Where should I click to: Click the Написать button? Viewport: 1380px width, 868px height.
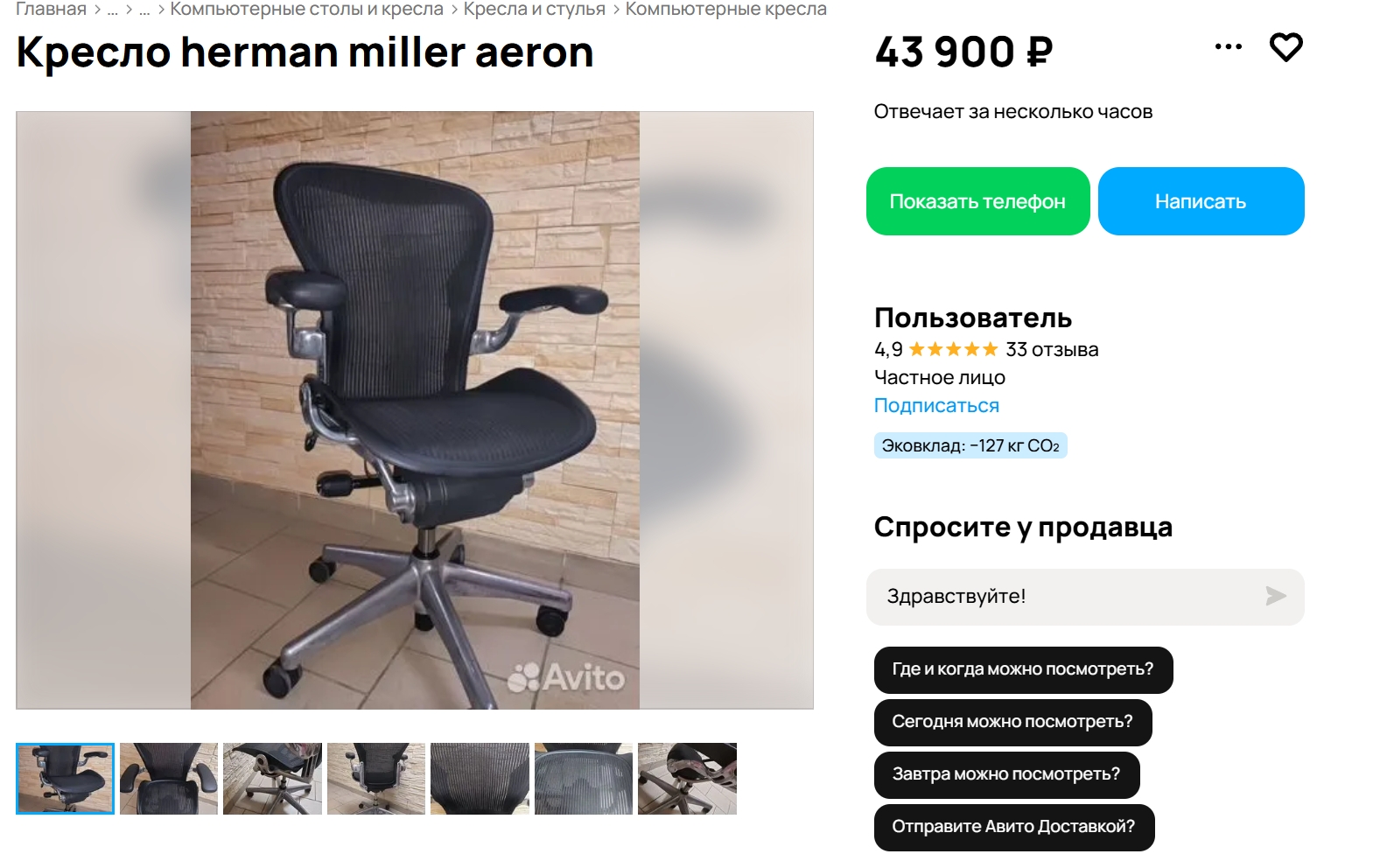1201,201
